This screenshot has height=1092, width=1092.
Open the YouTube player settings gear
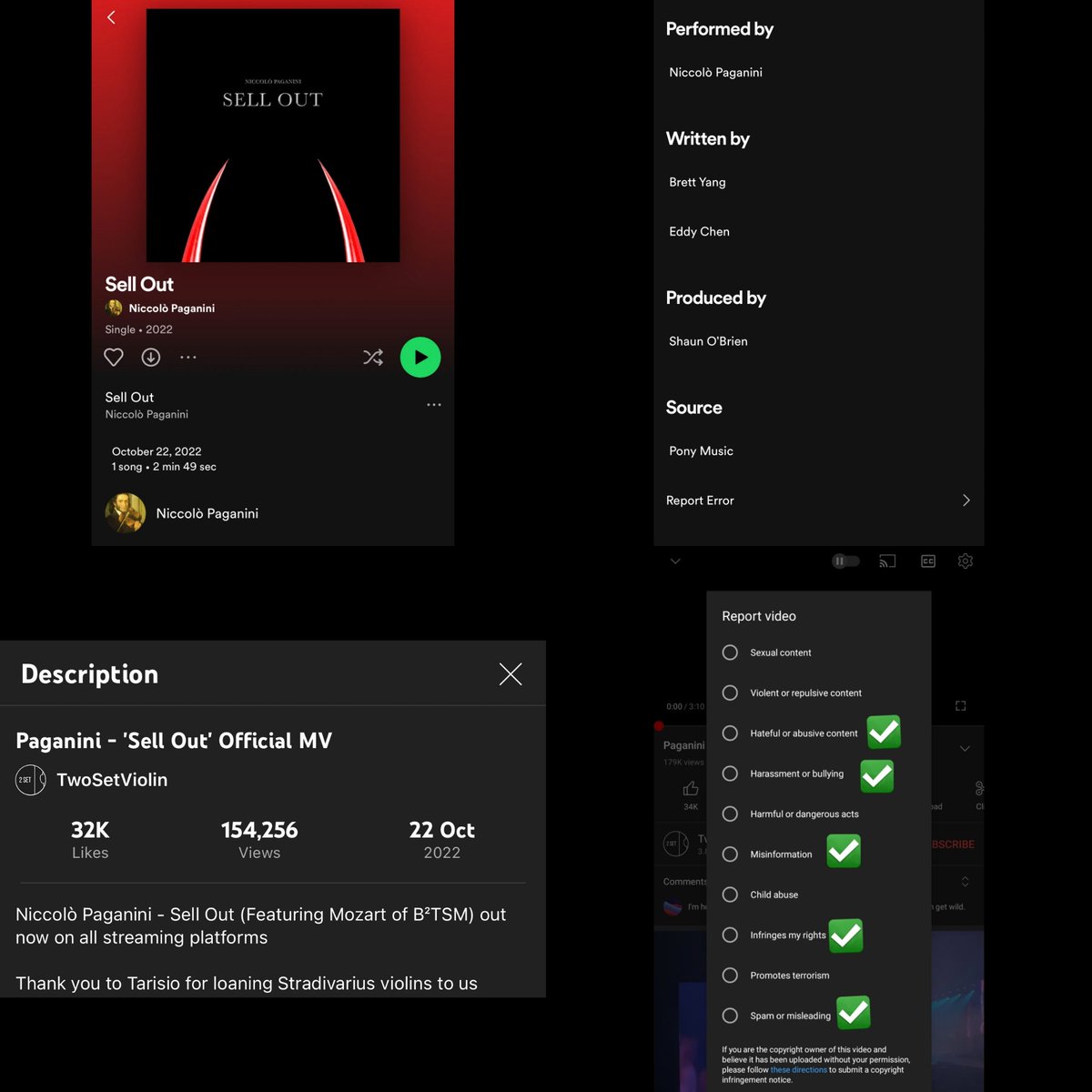pyautogui.click(x=966, y=561)
